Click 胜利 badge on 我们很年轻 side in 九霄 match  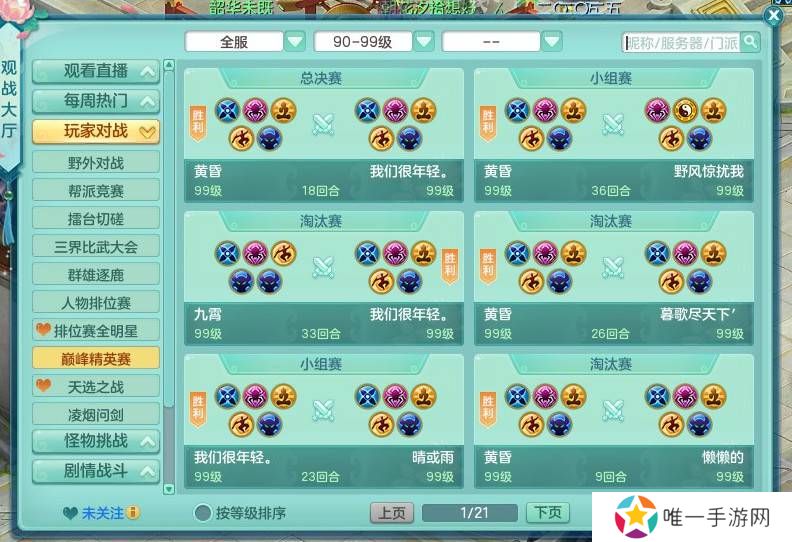[x=450, y=266]
